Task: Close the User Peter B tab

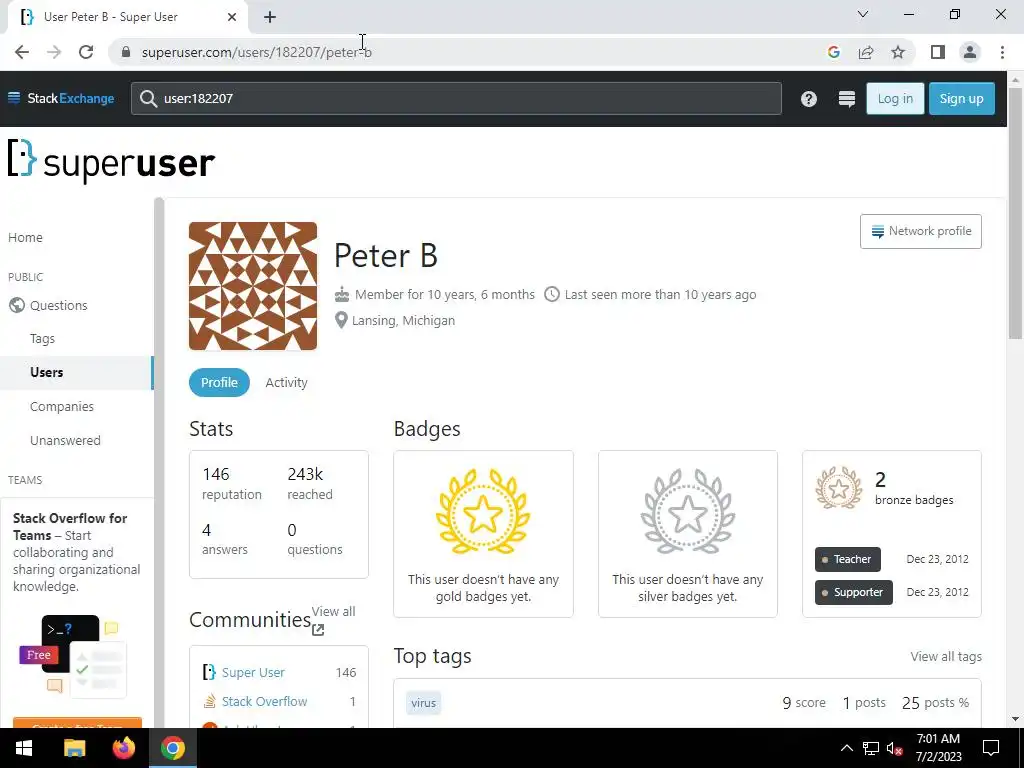Action: [x=232, y=18]
